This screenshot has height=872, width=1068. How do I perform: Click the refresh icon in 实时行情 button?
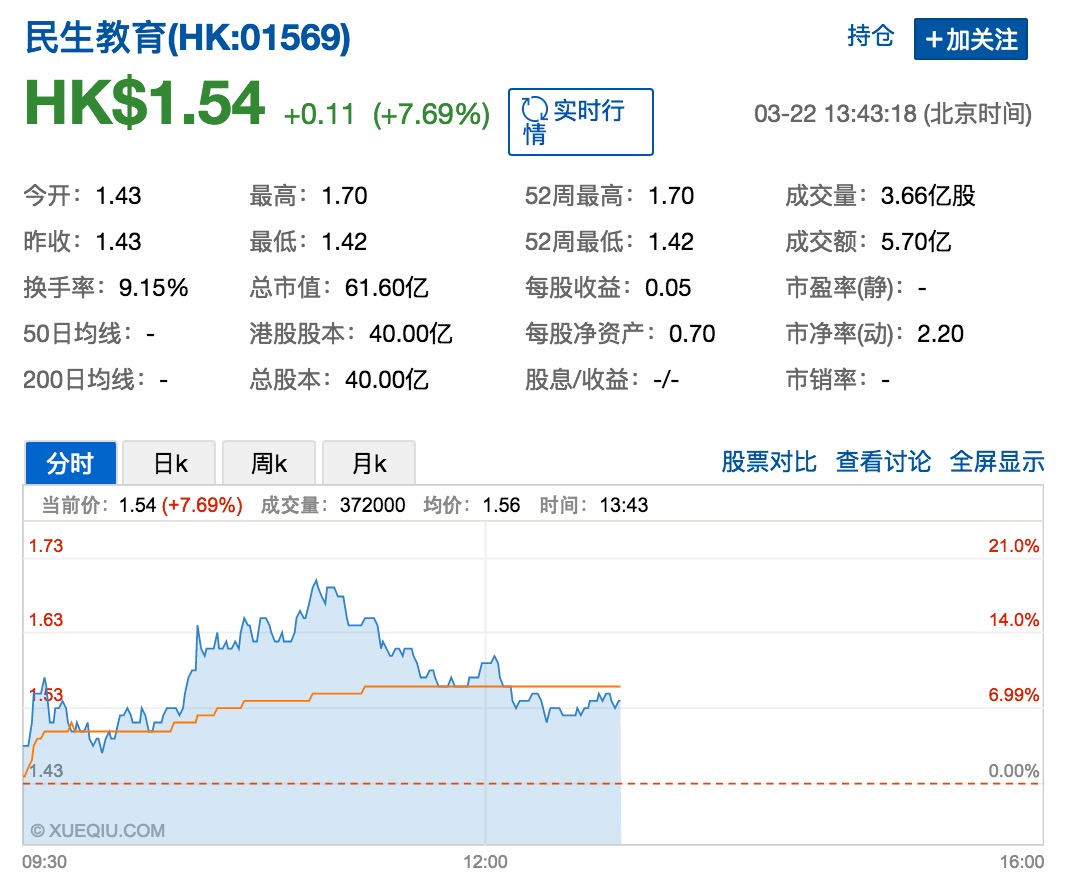(x=536, y=111)
